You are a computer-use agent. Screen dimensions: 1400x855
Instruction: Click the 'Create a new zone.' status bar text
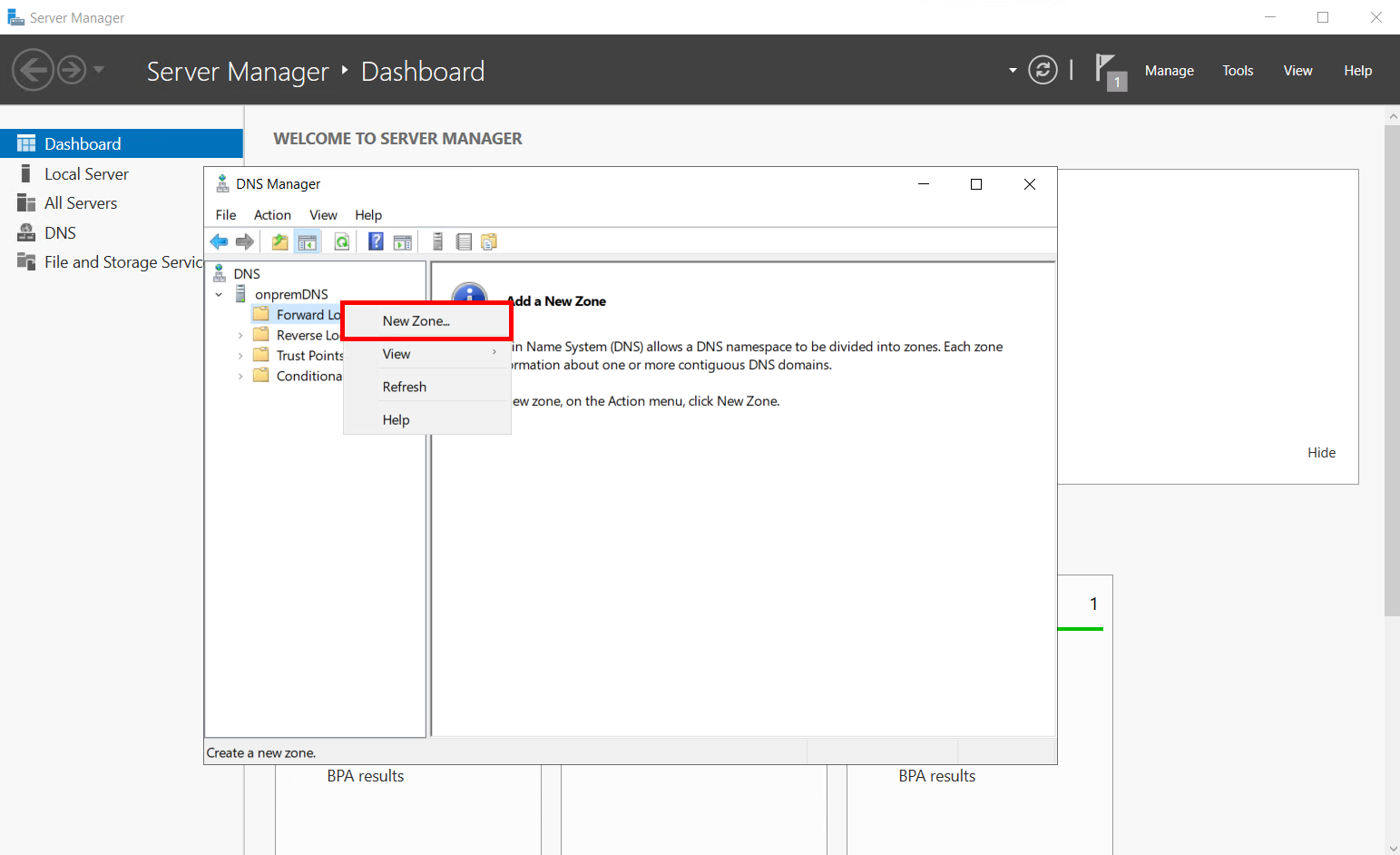coord(261,752)
